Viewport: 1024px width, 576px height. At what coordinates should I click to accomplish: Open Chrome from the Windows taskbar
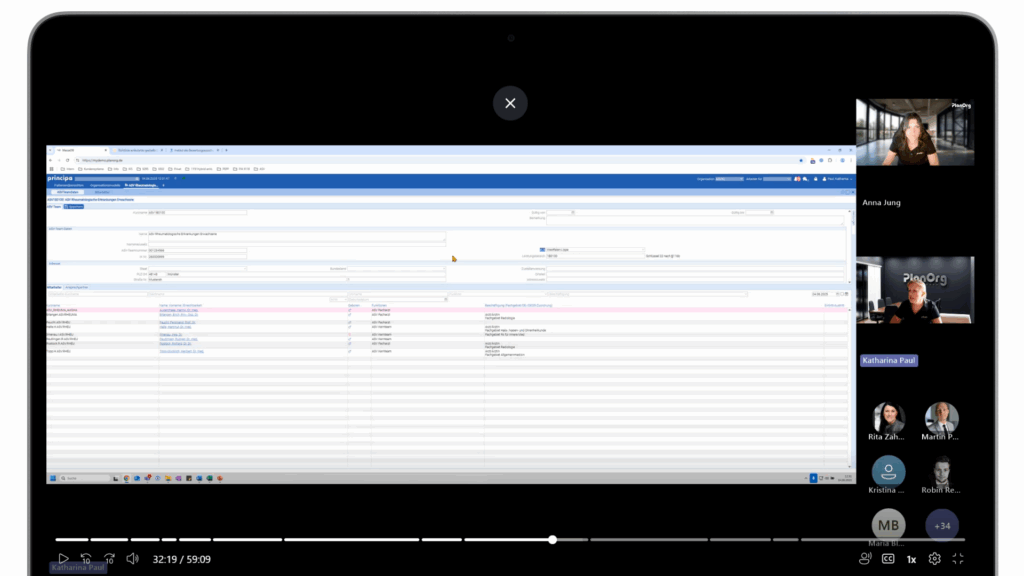127,478
